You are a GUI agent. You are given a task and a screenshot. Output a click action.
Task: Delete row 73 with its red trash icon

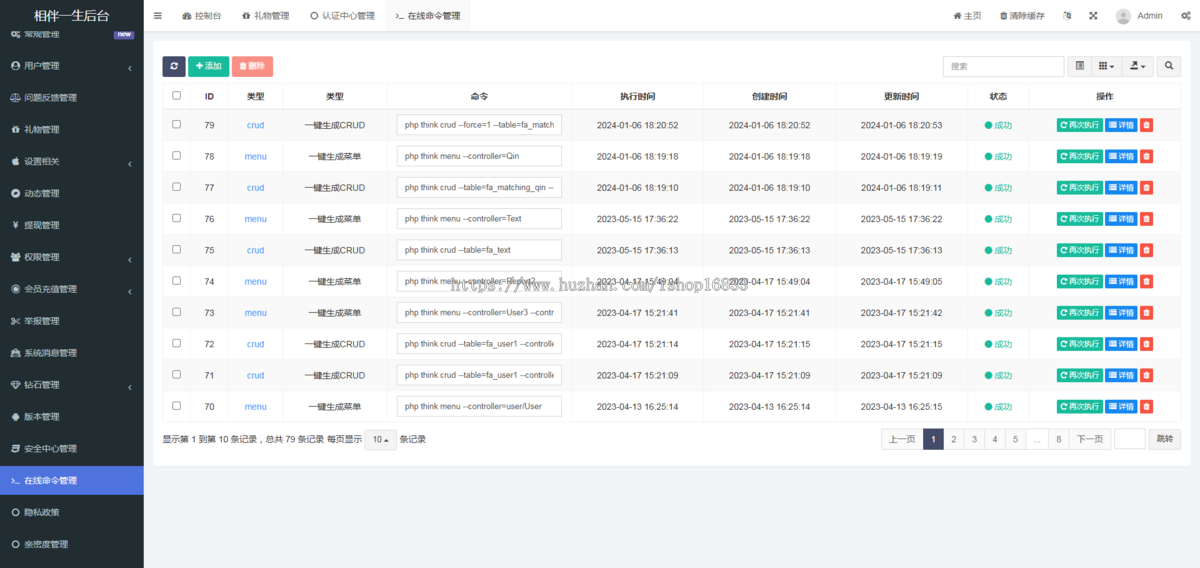1147,312
